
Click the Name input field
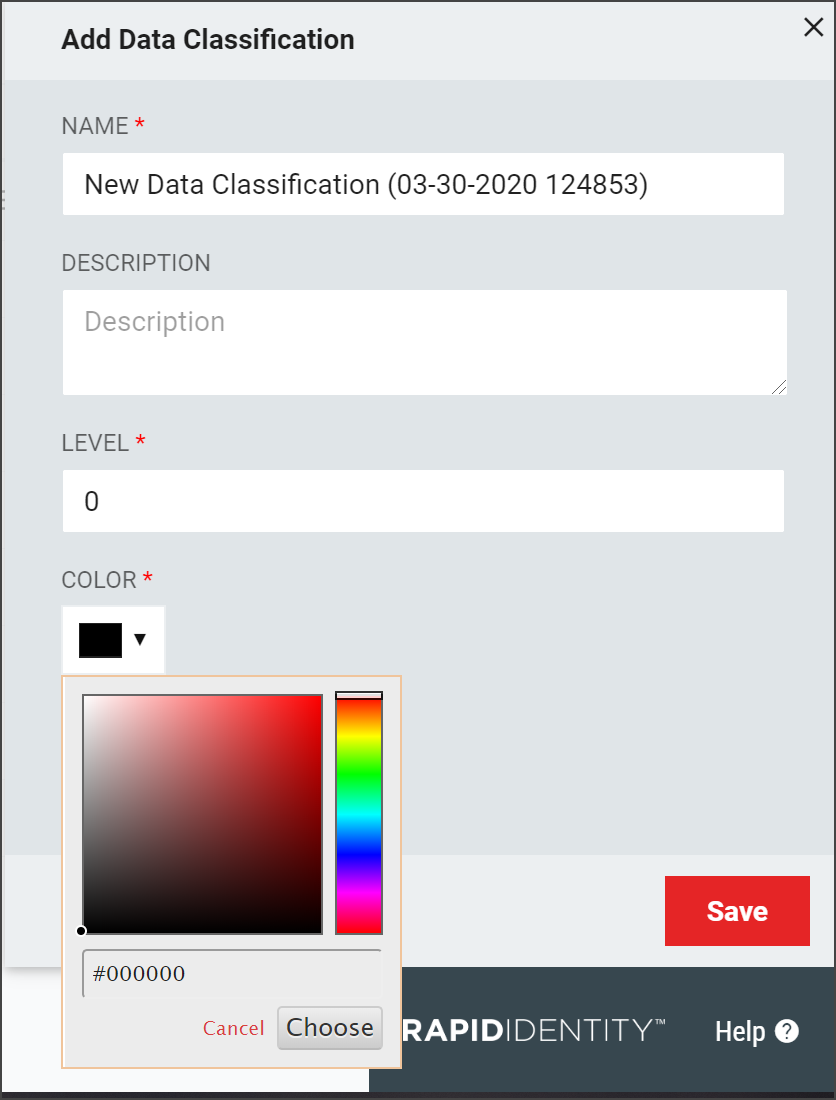tap(423, 184)
